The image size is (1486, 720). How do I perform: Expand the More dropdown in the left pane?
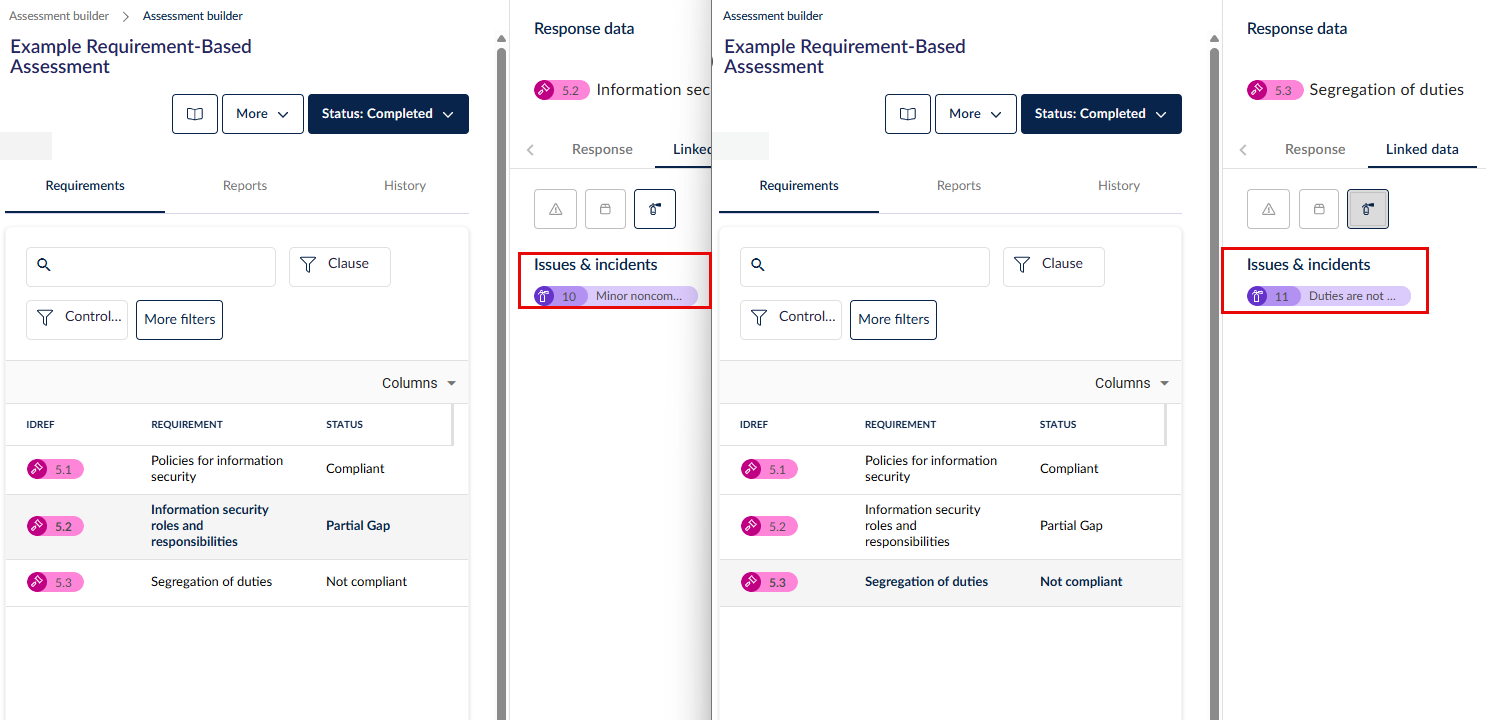click(x=262, y=114)
